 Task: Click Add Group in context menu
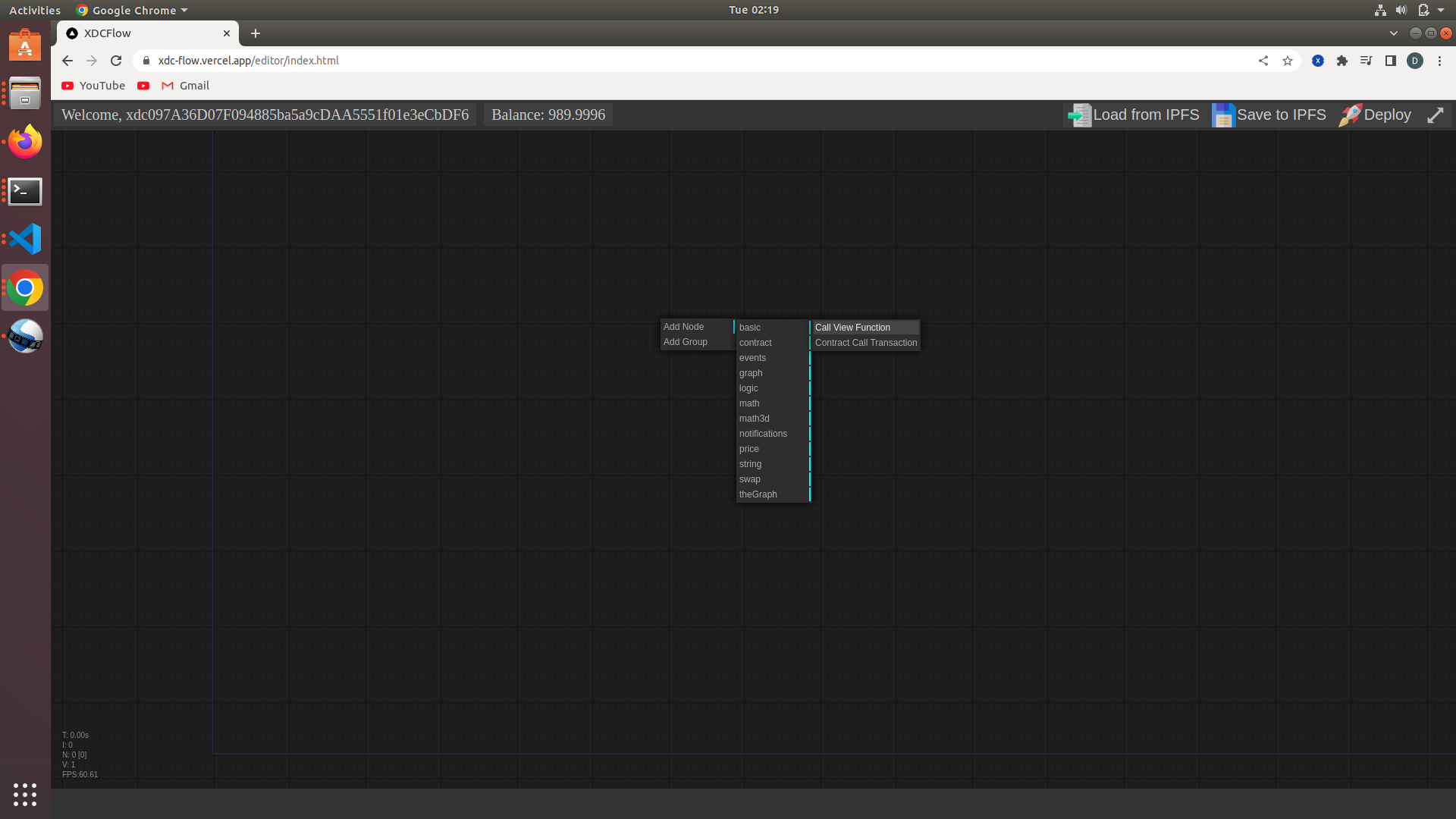(686, 342)
